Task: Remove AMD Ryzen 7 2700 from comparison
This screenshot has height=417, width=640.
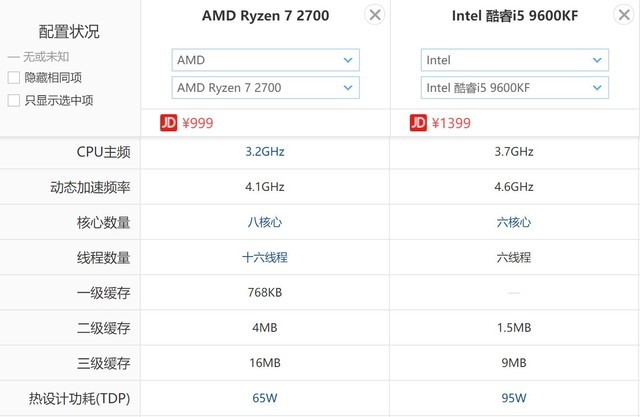Action: pyautogui.click(x=374, y=15)
